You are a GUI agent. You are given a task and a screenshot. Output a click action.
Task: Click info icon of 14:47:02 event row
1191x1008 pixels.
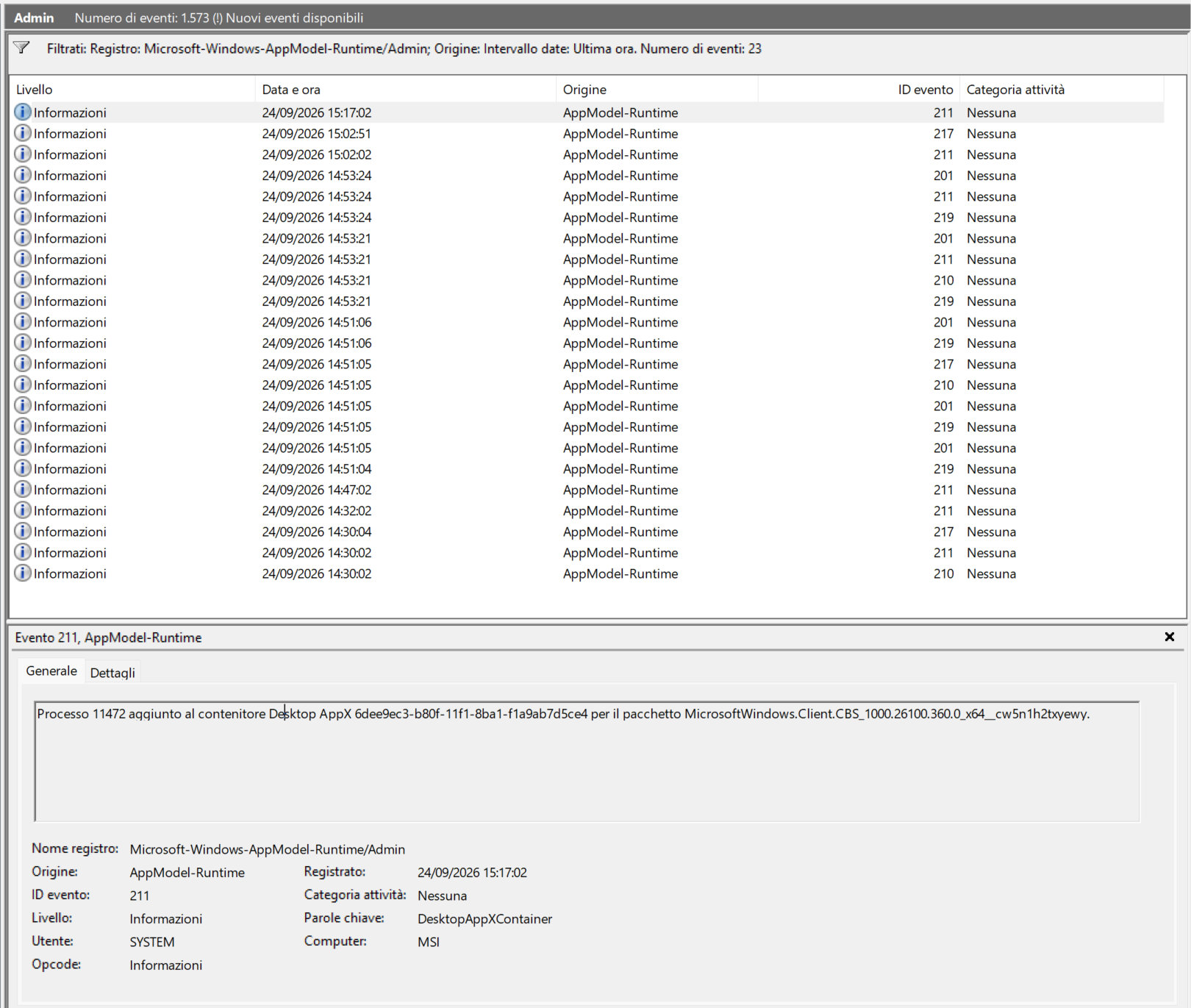tap(23, 489)
